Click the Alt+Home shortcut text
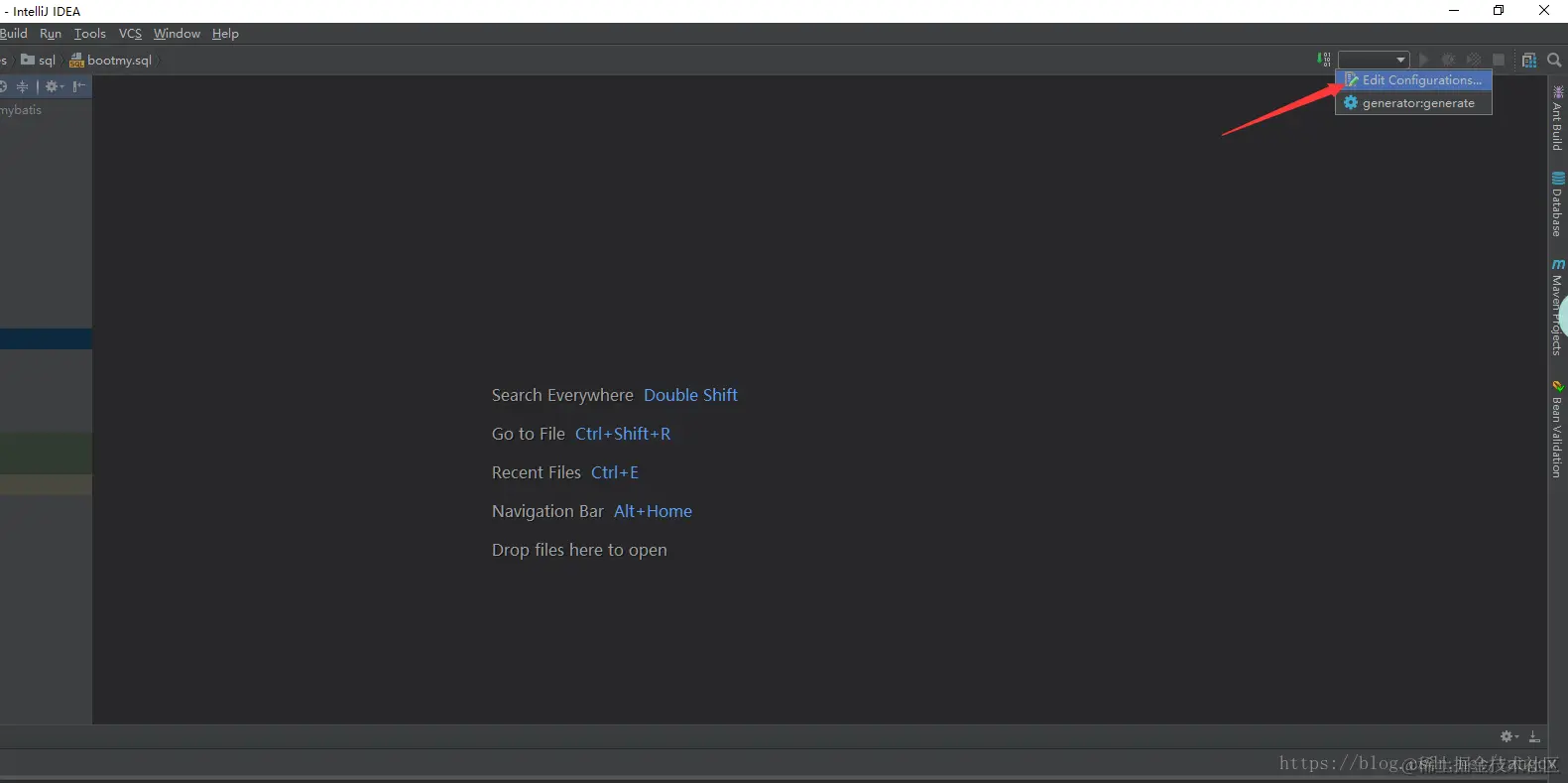 (653, 511)
